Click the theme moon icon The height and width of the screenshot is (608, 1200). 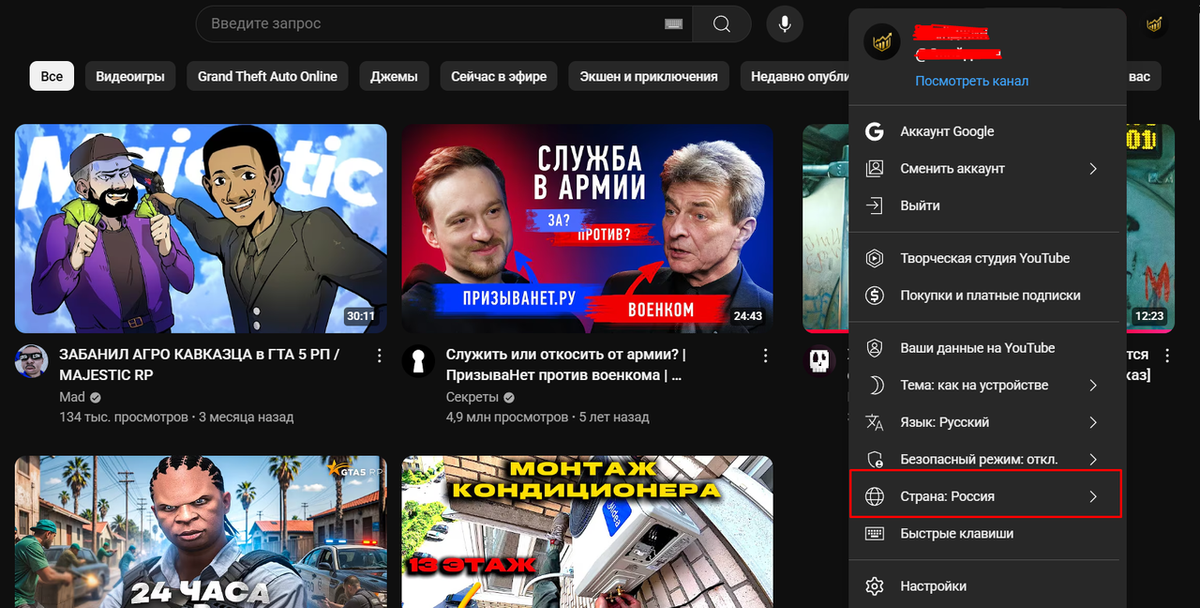tap(875, 385)
